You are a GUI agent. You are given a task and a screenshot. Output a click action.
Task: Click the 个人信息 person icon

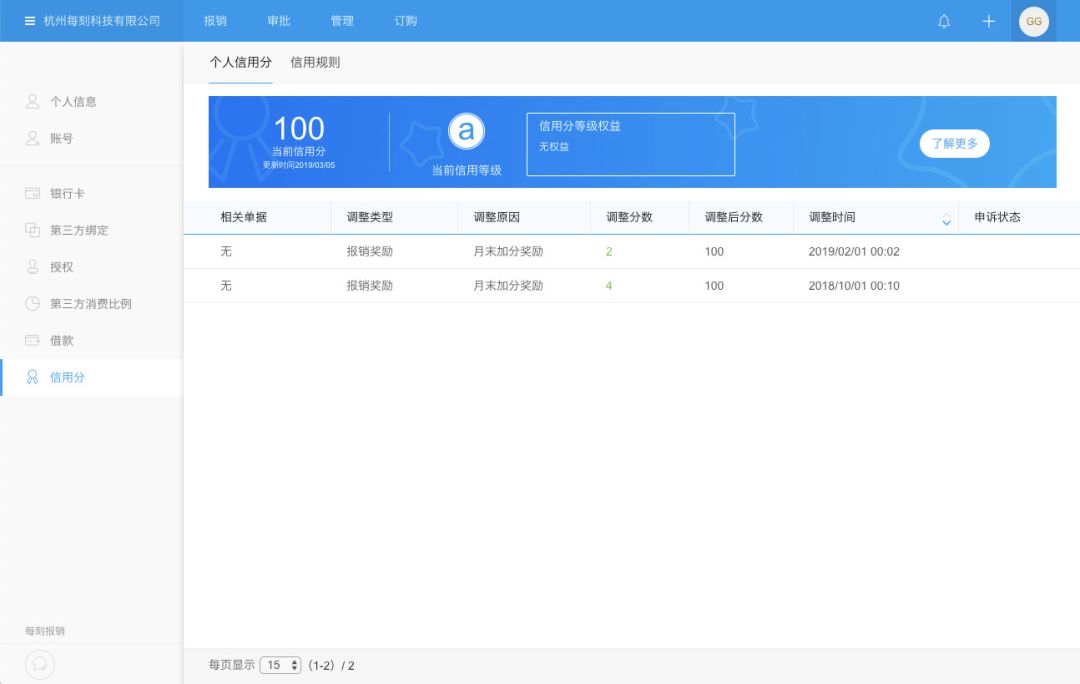pyautogui.click(x=32, y=101)
